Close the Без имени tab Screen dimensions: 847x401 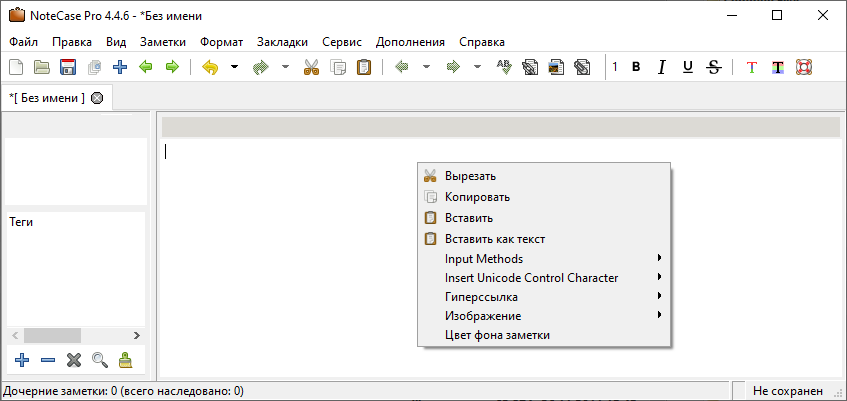[x=97, y=98]
